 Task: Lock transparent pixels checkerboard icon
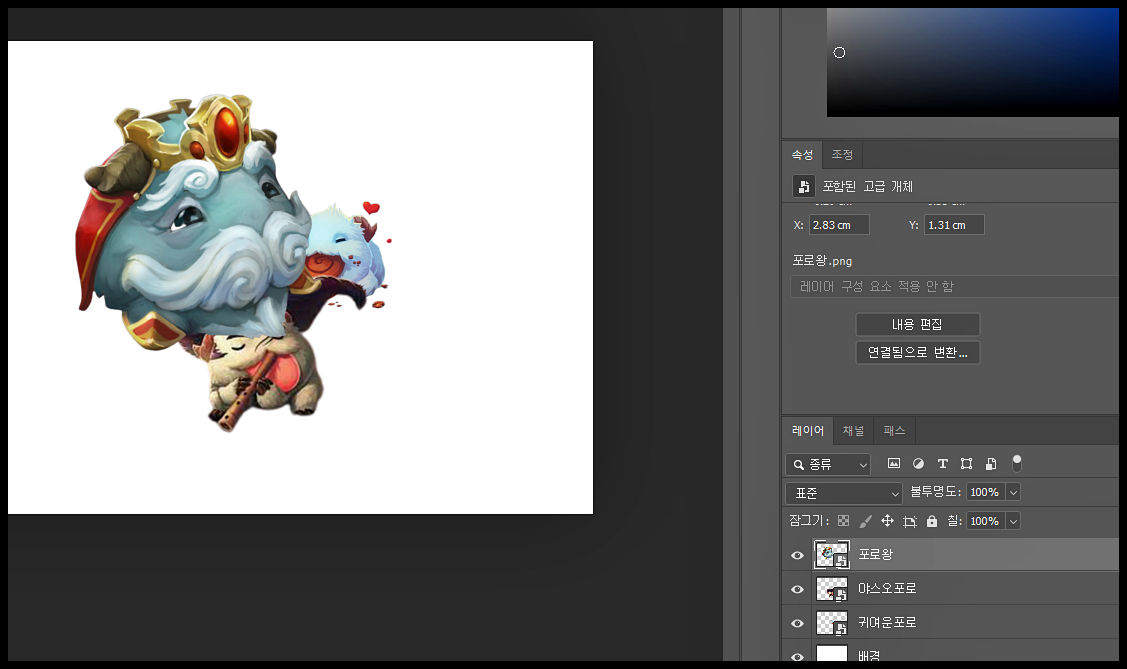(x=843, y=521)
